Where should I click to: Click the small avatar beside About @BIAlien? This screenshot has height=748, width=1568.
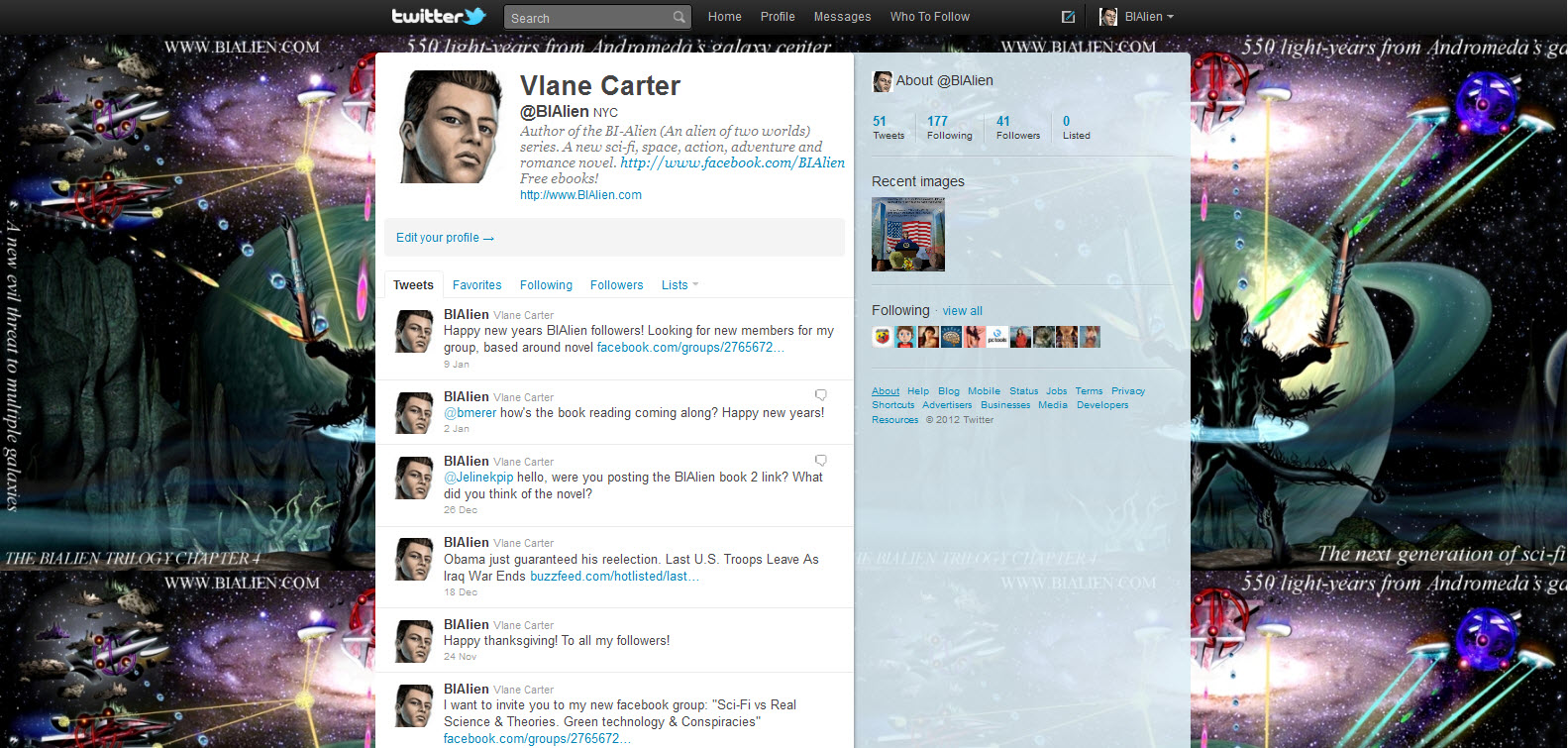[x=882, y=81]
